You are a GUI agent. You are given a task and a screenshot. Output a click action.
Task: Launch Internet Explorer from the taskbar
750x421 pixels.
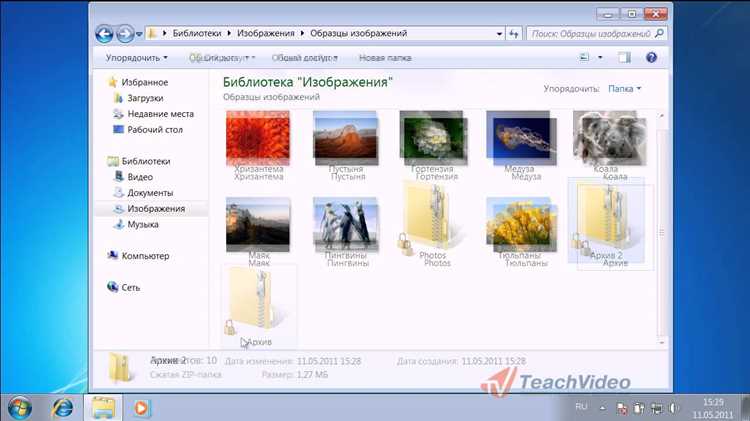coord(63,408)
